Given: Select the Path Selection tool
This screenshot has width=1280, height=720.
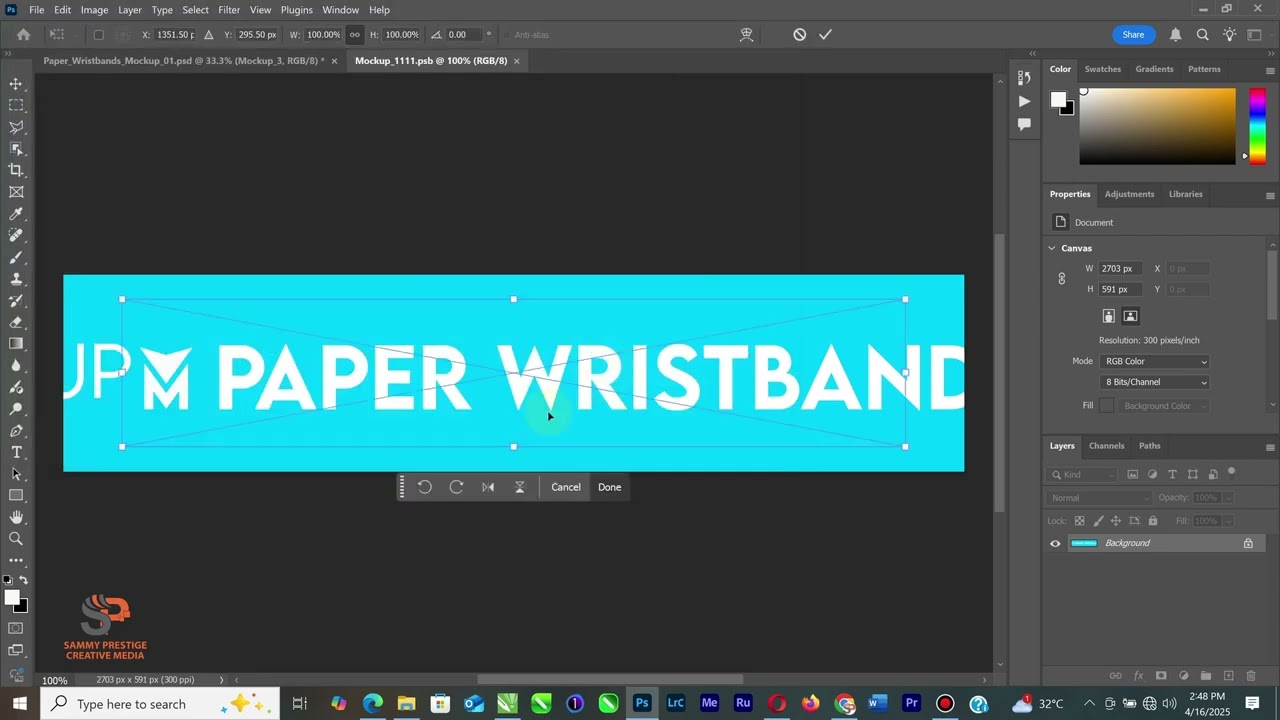Looking at the screenshot, I should (16, 474).
